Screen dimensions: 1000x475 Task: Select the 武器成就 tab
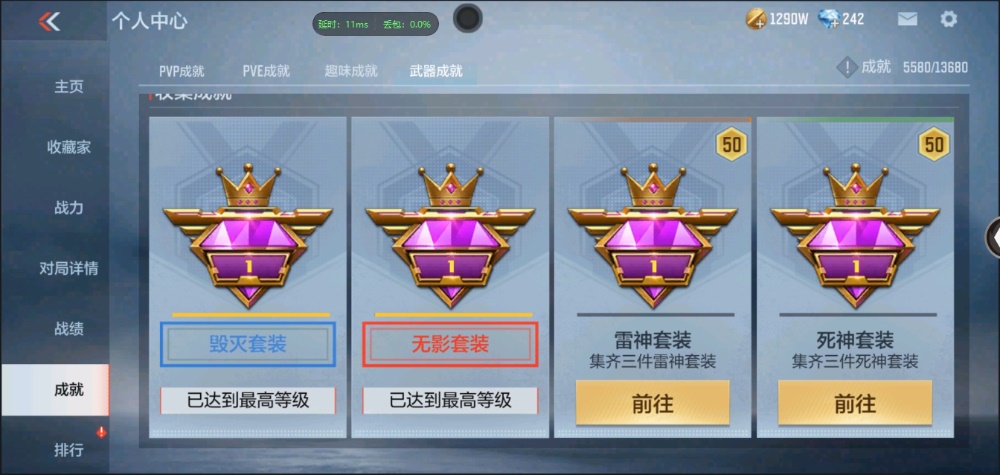point(436,71)
